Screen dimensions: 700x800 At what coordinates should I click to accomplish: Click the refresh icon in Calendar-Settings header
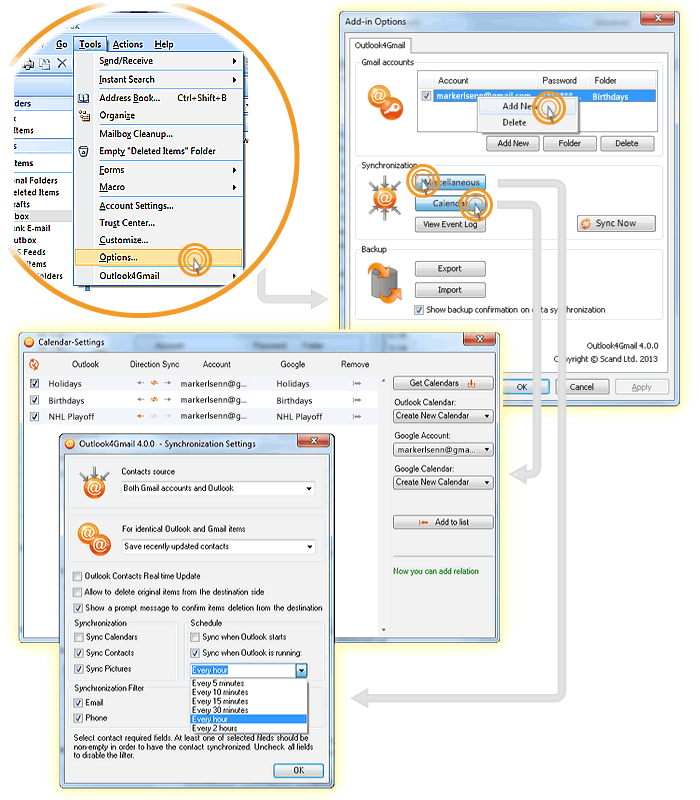34,364
